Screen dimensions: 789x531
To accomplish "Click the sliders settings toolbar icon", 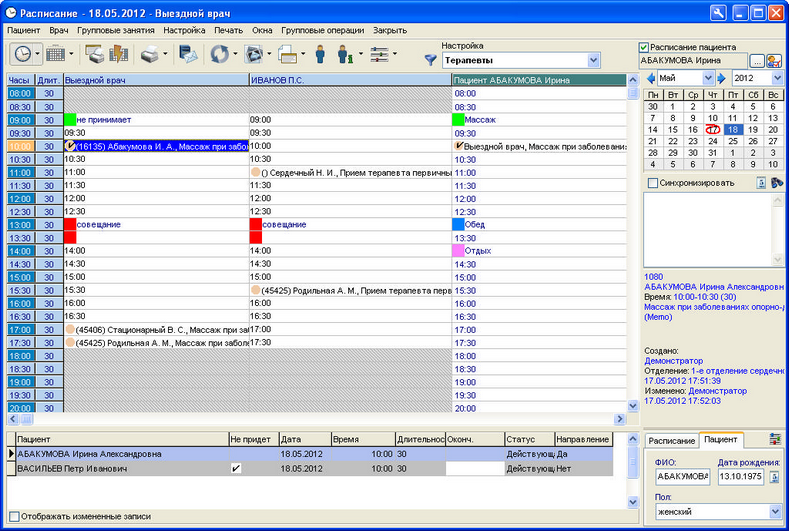I will click(379, 54).
